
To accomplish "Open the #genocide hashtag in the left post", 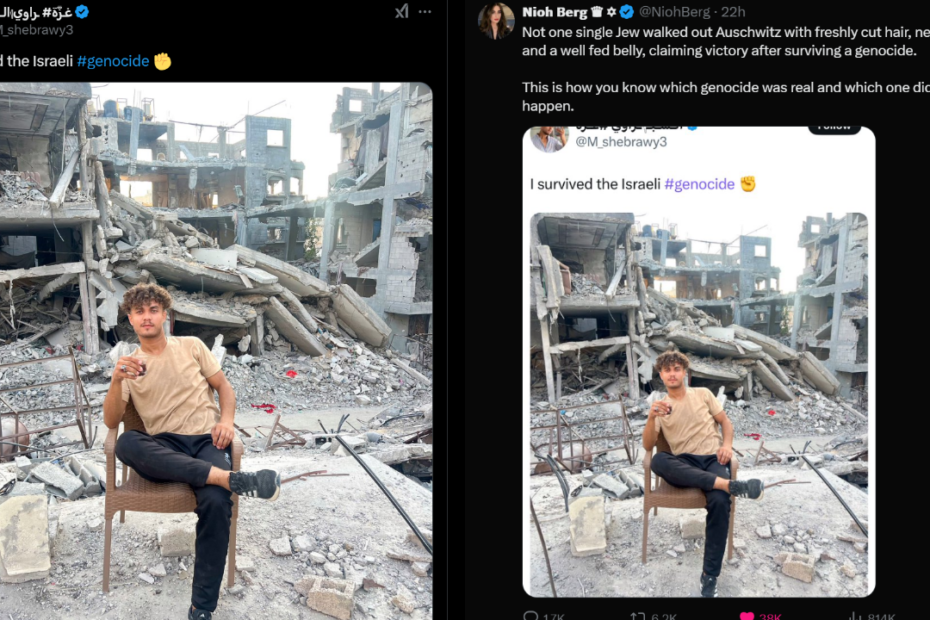I will [x=113, y=61].
